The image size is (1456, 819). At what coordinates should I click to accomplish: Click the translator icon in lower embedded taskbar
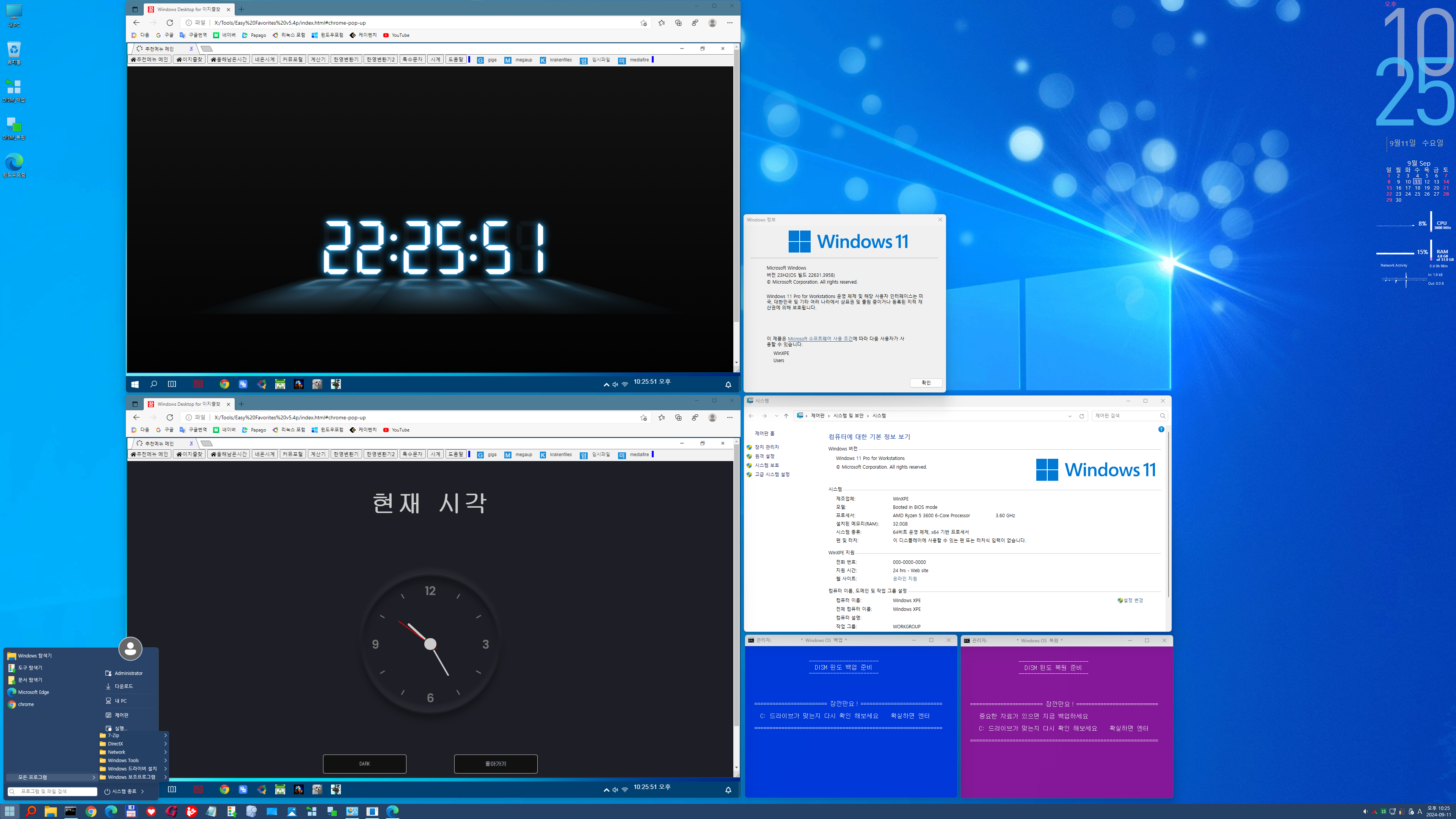243,789
